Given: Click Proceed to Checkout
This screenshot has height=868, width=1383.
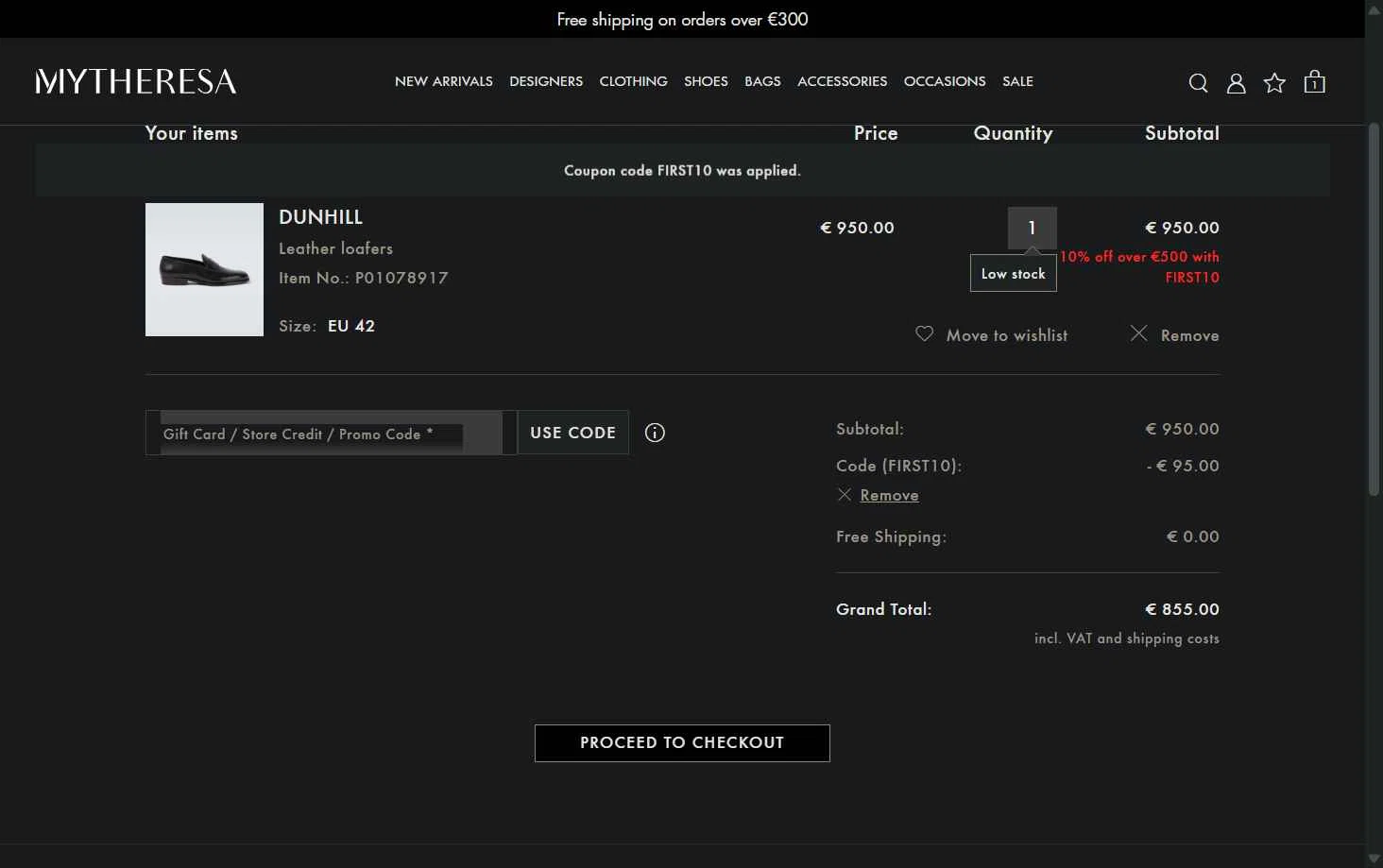Looking at the screenshot, I should point(682,742).
